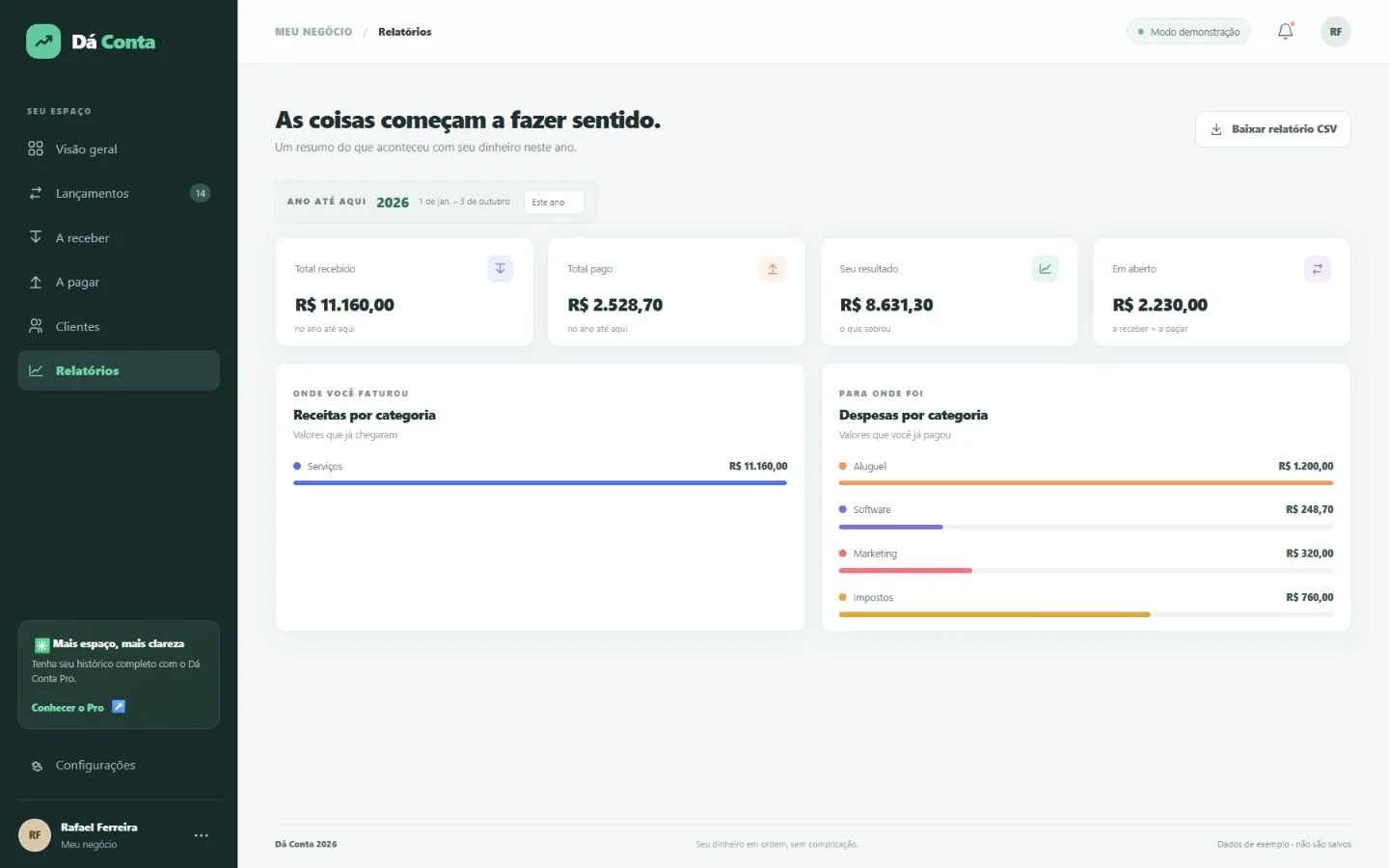Click the Total recebido download-arrow icon
This screenshot has width=1389, height=868.
point(501,269)
